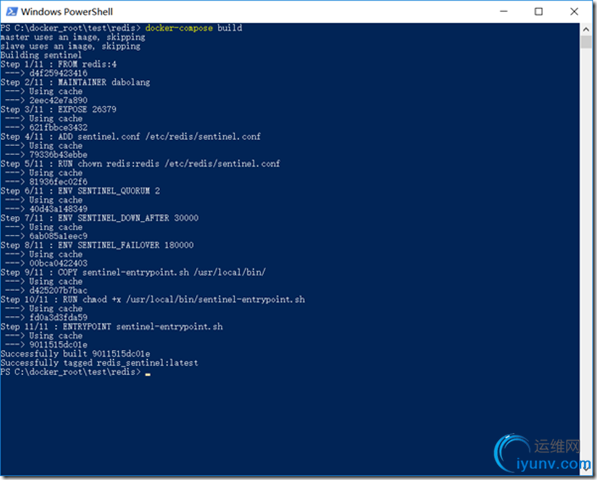Click 'Step 11/11 : ENTRYPOINT sentinel-entrypoint.sh' line
The width and height of the screenshot is (597, 480).
click(x=112, y=327)
